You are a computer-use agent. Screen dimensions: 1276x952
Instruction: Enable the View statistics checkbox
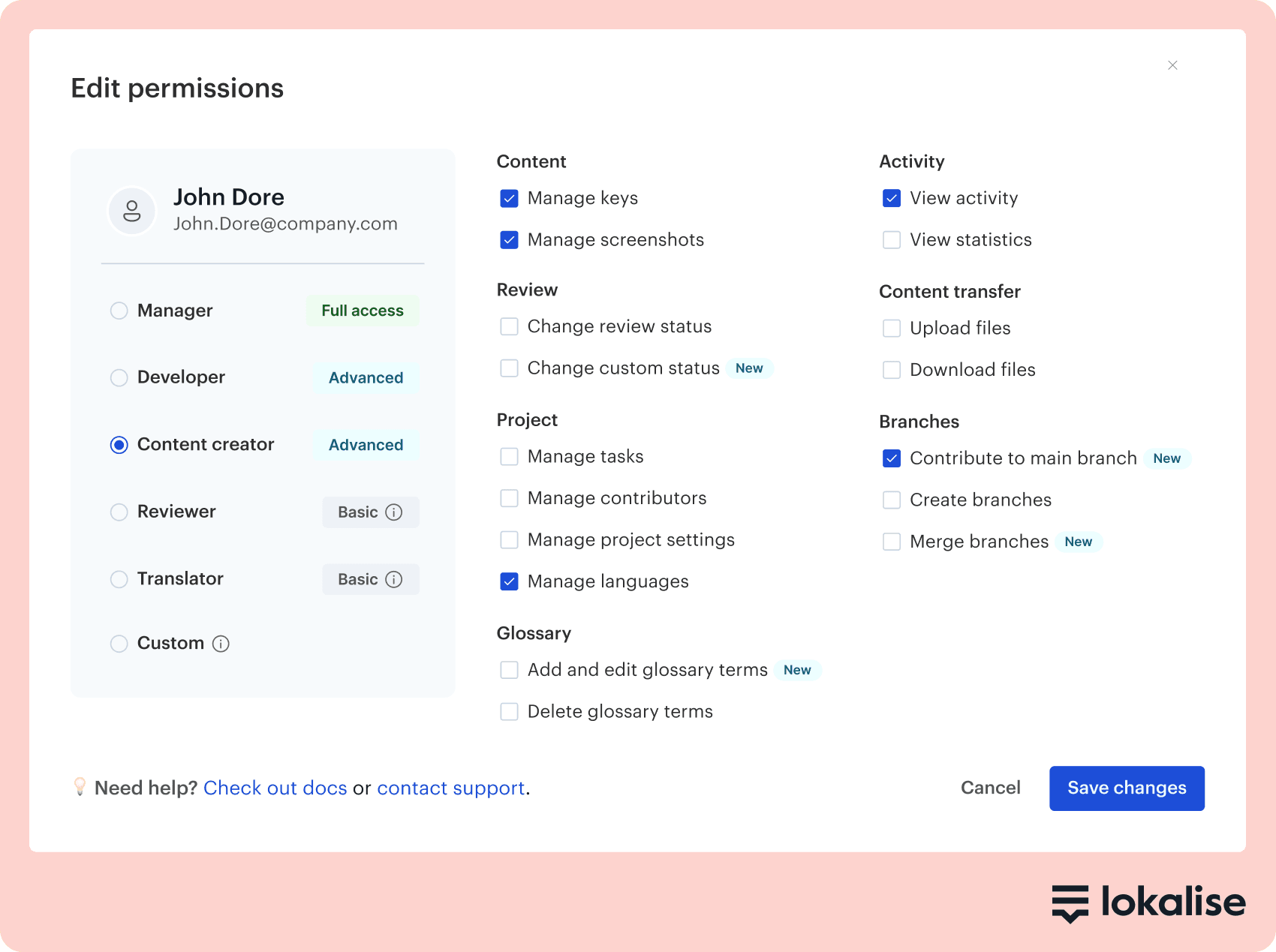pos(891,240)
